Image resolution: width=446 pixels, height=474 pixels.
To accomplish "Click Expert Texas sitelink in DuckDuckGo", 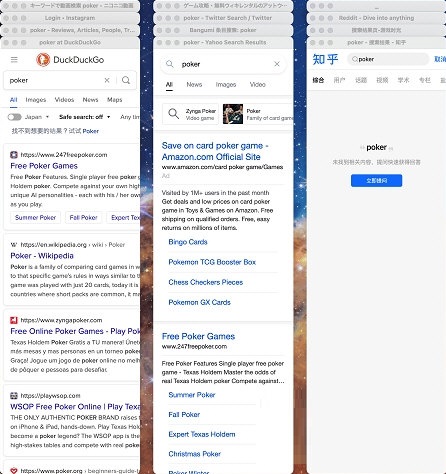I will click(x=124, y=217).
